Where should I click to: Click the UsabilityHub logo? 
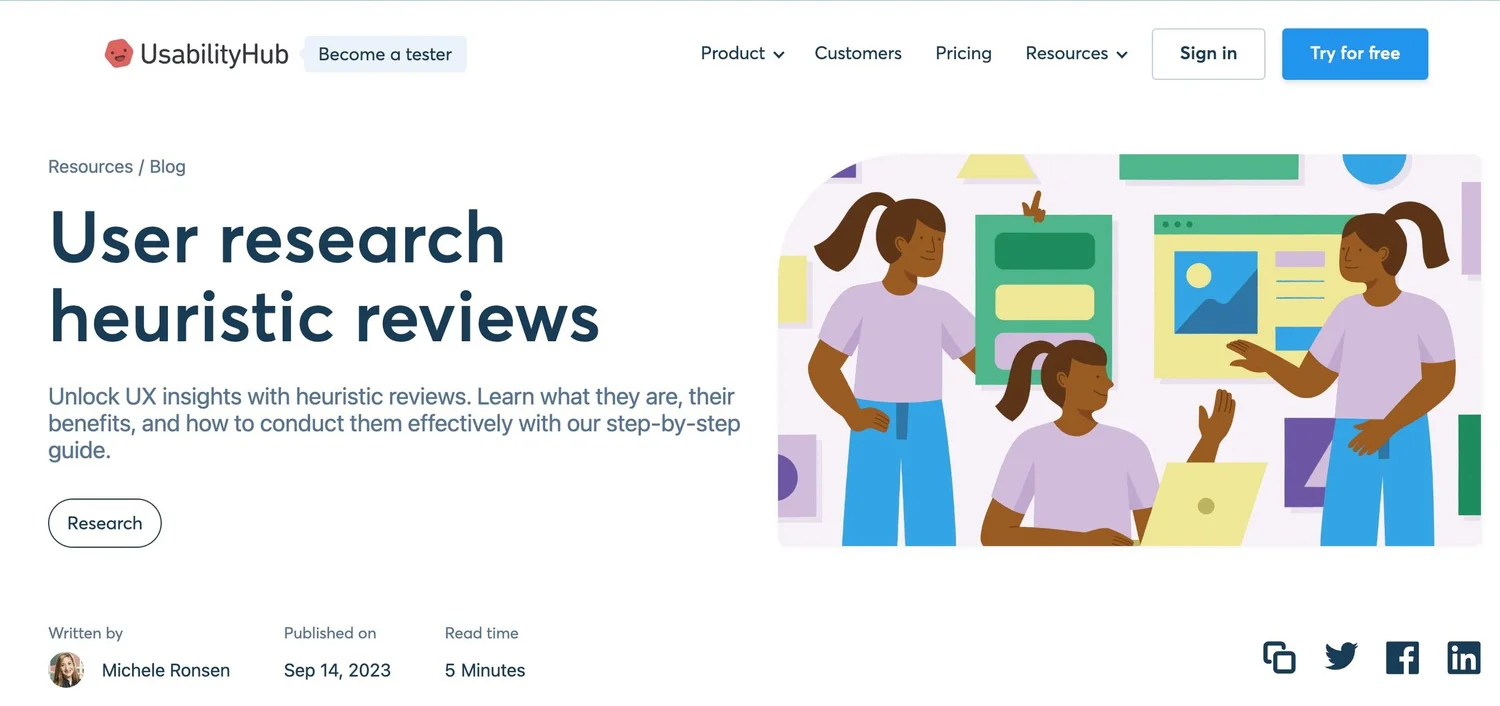pos(195,53)
